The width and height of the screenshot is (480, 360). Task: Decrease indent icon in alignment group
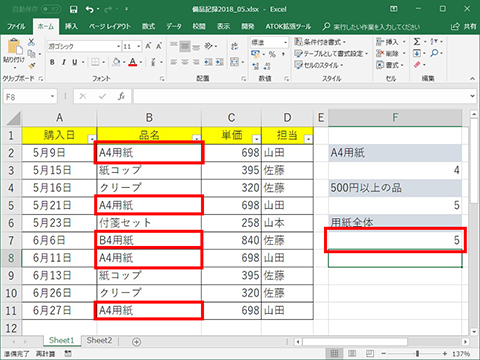click(208, 62)
